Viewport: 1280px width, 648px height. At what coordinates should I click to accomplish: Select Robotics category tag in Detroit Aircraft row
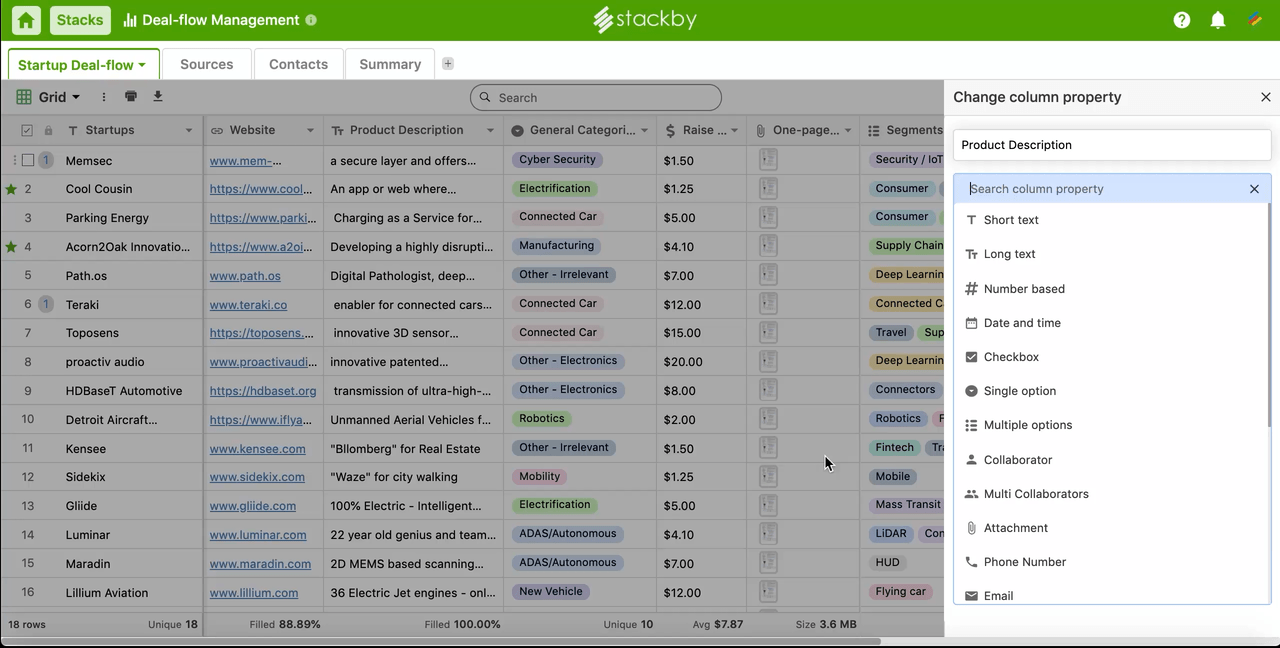(x=542, y=419)
